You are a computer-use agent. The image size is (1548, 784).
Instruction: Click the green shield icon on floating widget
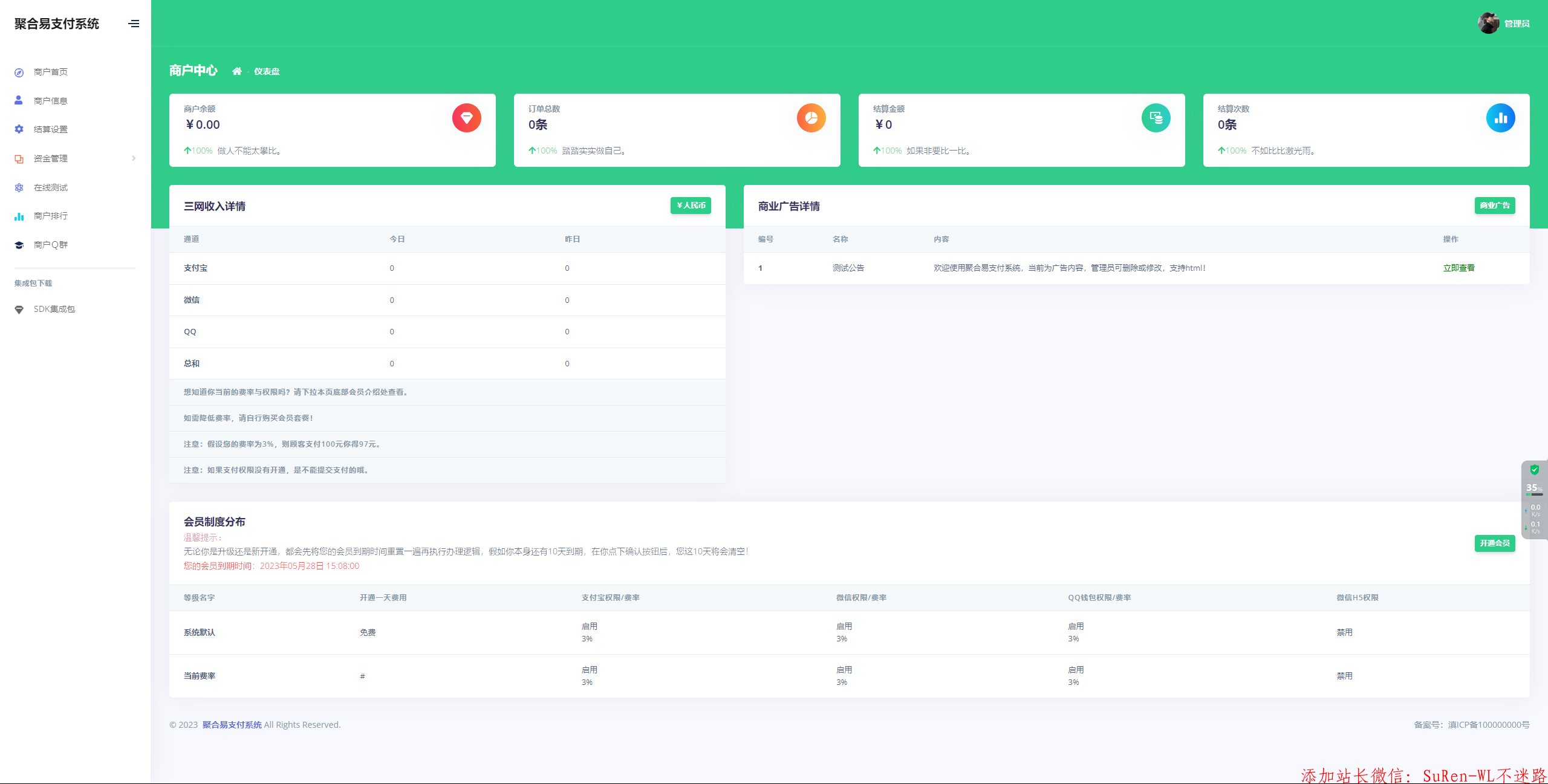click(x=1535, y=470)
